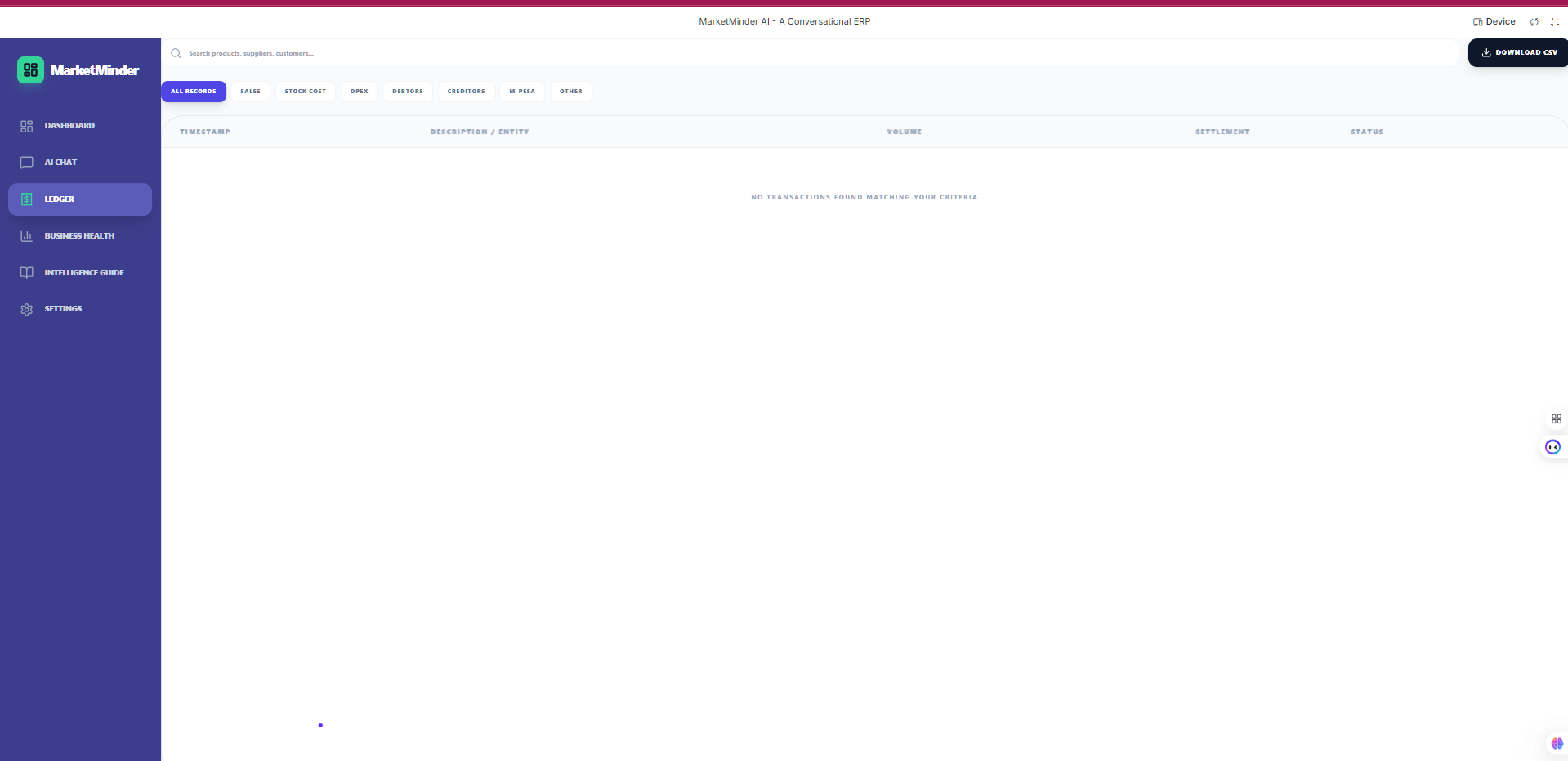Click the Settings gear icon in sidebar
The height and width of the screenshot is (761, 1568).
pos(27,310)
